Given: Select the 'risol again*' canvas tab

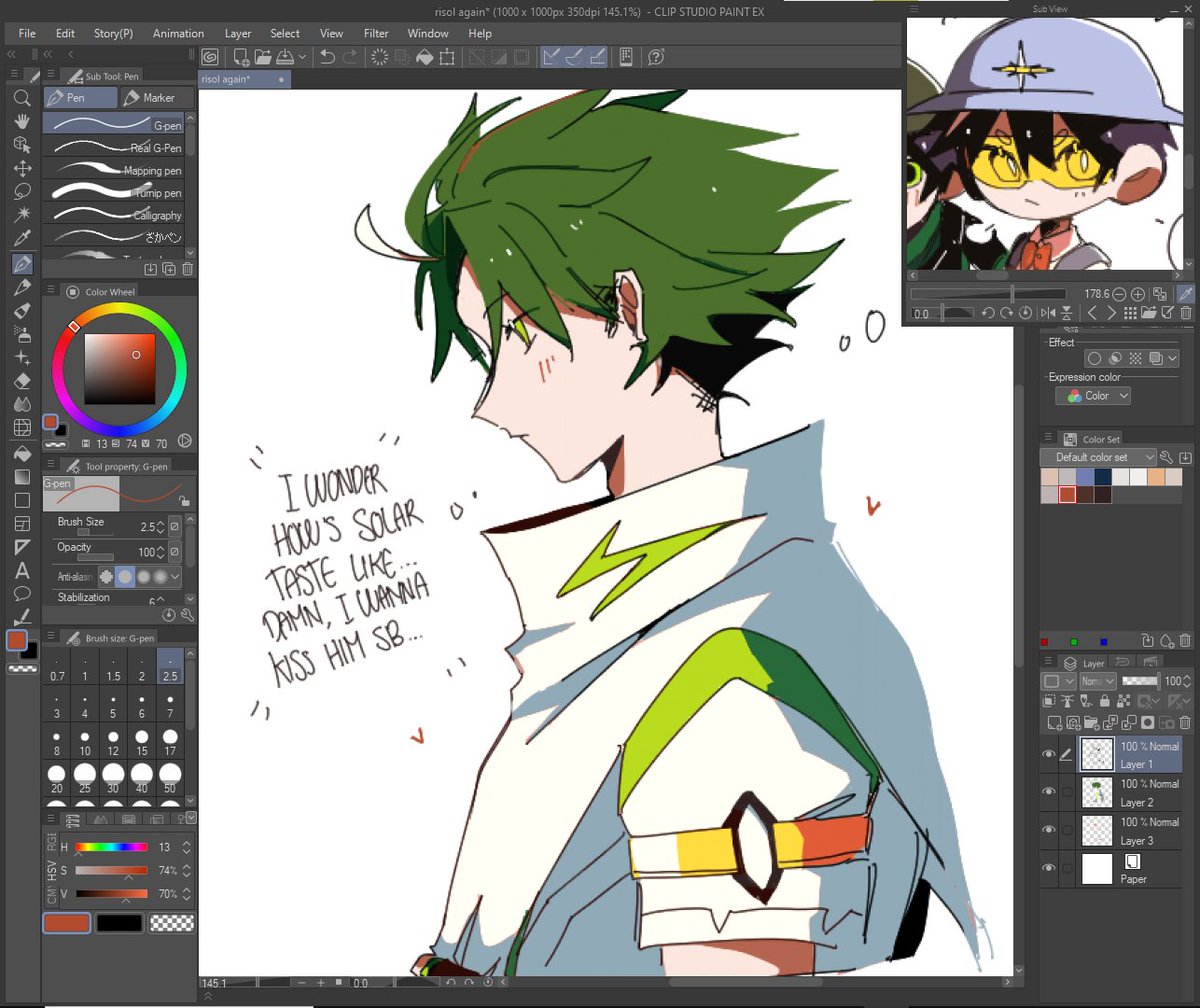Looking at the screenshot, I should 243,79.
